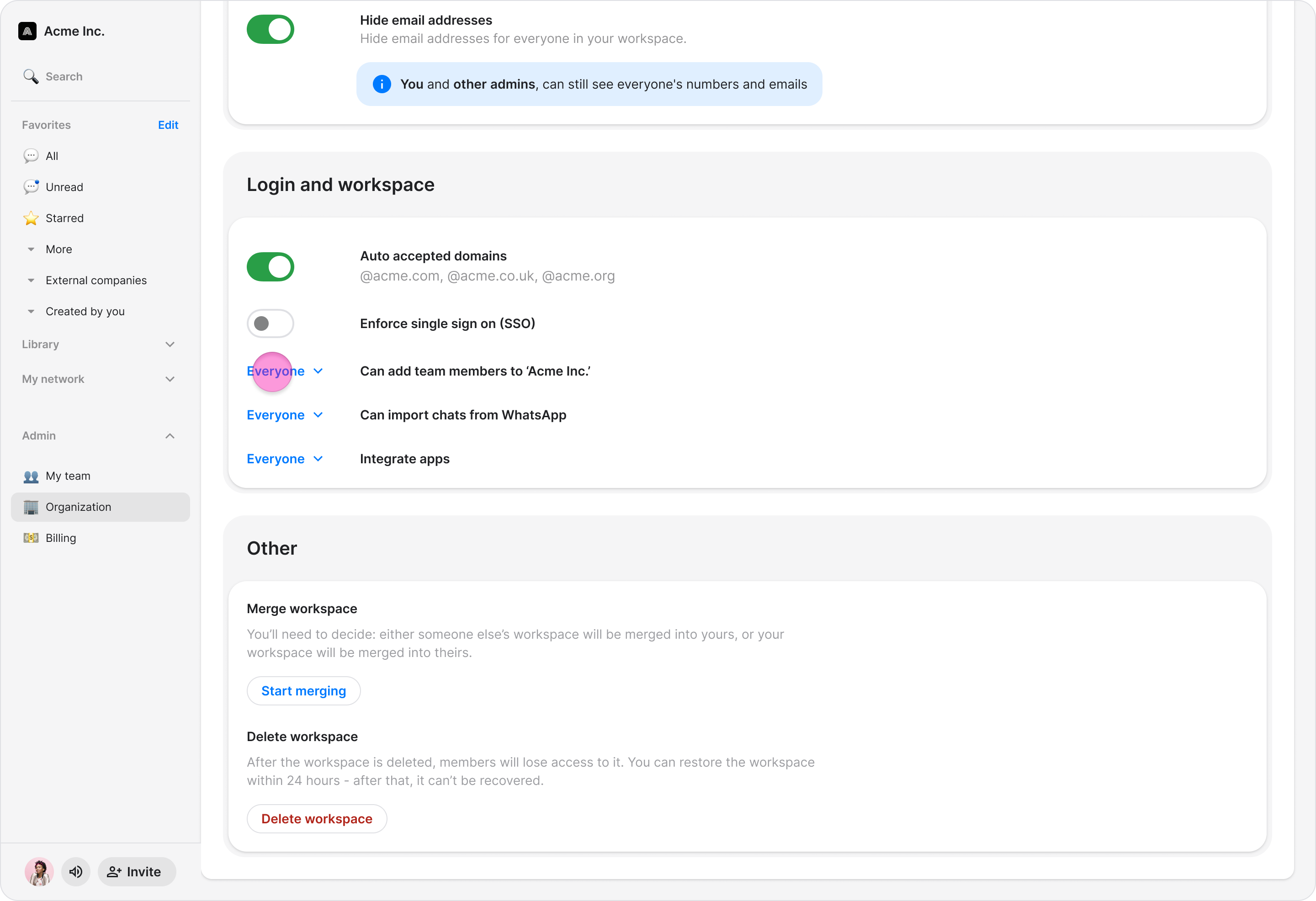Click the Edit link beside Favorites

point(168,125)
